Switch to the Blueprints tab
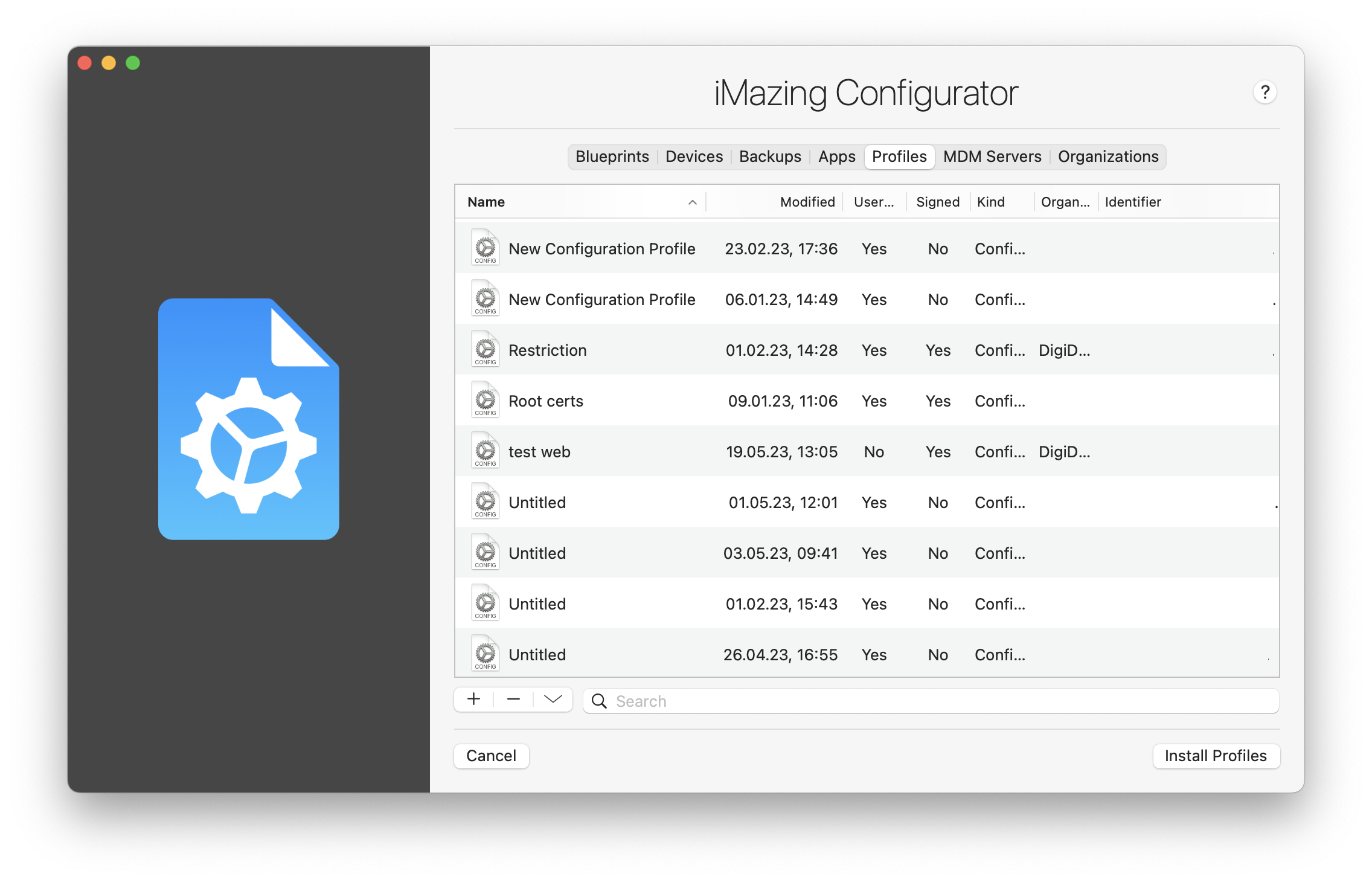The height and width of the screenshot is (882, 1372). point(612,156)
